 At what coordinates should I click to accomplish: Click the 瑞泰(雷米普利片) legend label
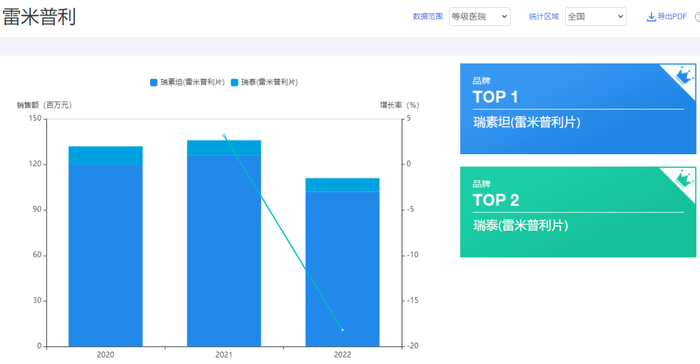[270, 82]
